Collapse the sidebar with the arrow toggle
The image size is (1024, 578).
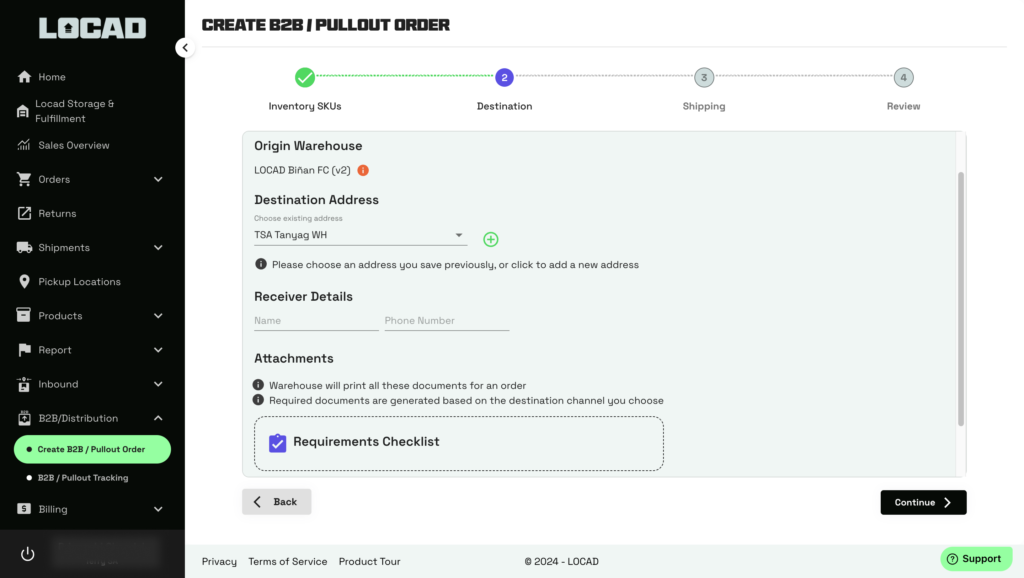pos(184,47)
